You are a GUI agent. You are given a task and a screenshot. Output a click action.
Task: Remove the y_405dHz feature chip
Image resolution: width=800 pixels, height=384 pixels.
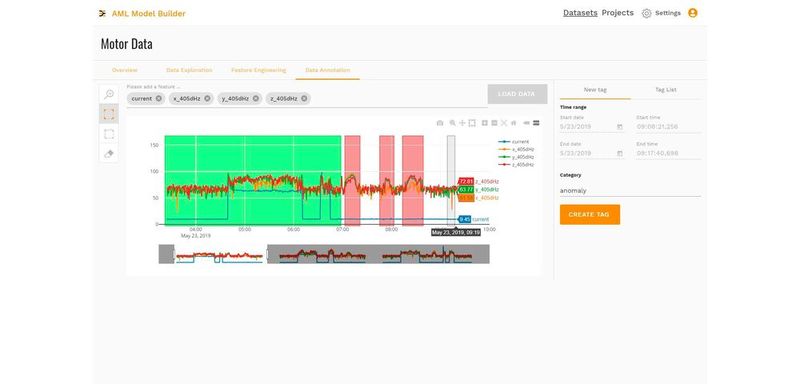tap(256, 98)
